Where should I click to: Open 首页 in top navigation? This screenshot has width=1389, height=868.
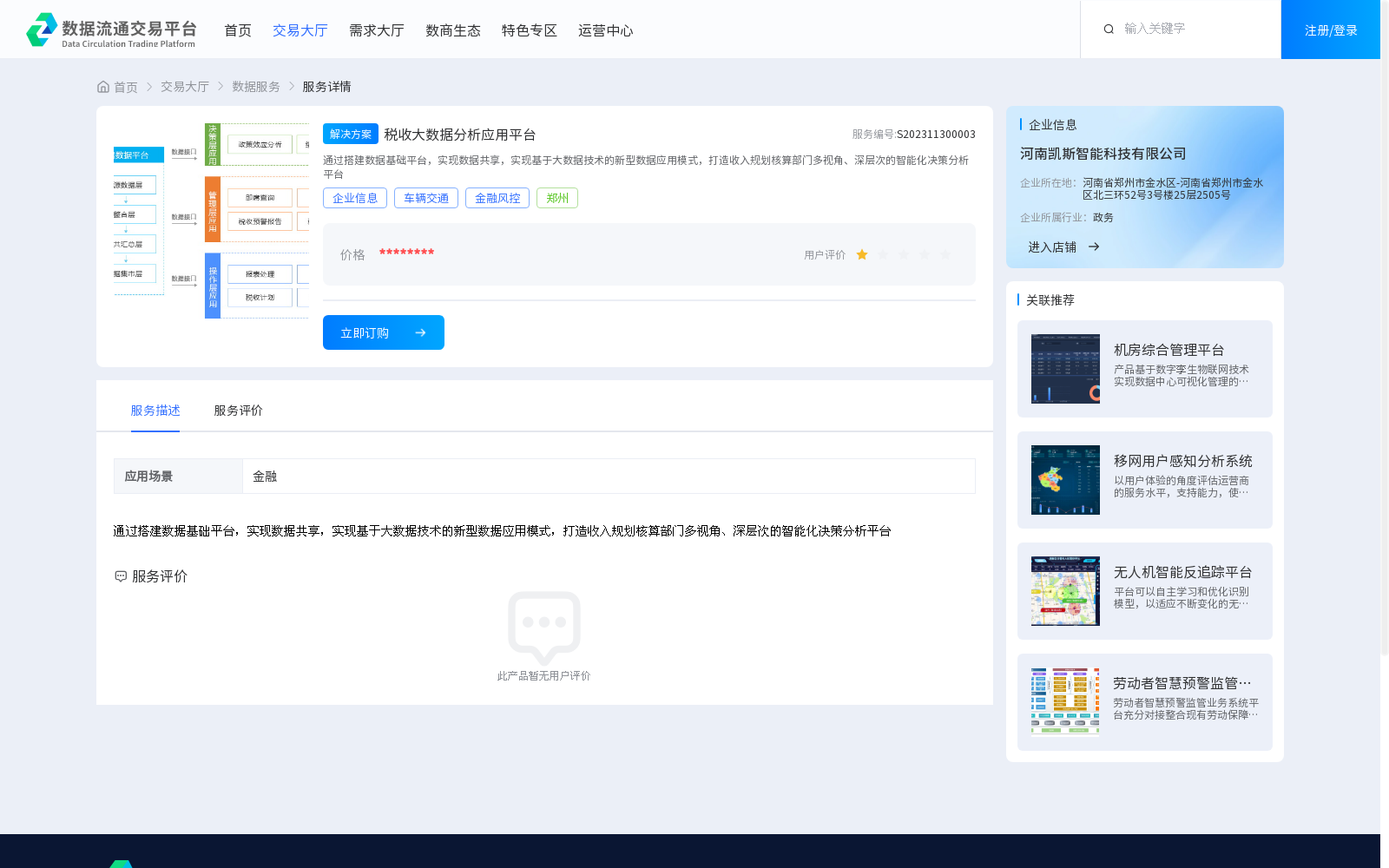point(238,30)
